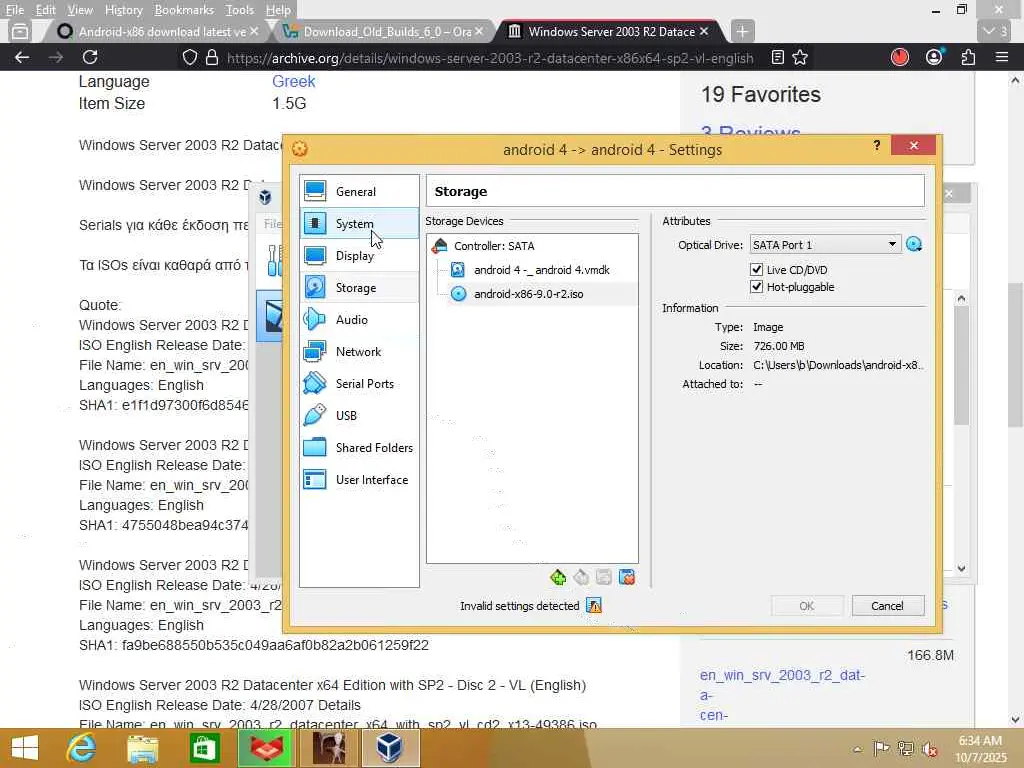Open the VirtualBox taskbar icon
The image size is (1024, 768).
click(389, 748)
